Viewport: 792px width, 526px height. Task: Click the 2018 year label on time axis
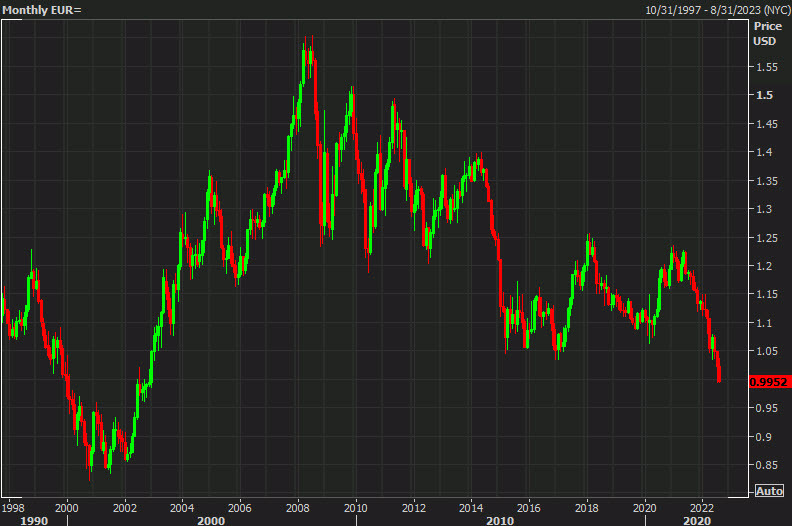(x=586, y=508)
